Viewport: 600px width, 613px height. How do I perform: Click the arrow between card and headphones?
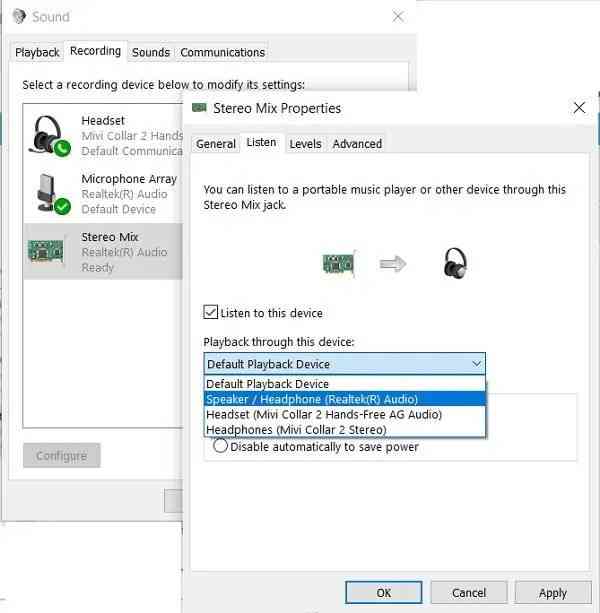click(x=393, y=263)
